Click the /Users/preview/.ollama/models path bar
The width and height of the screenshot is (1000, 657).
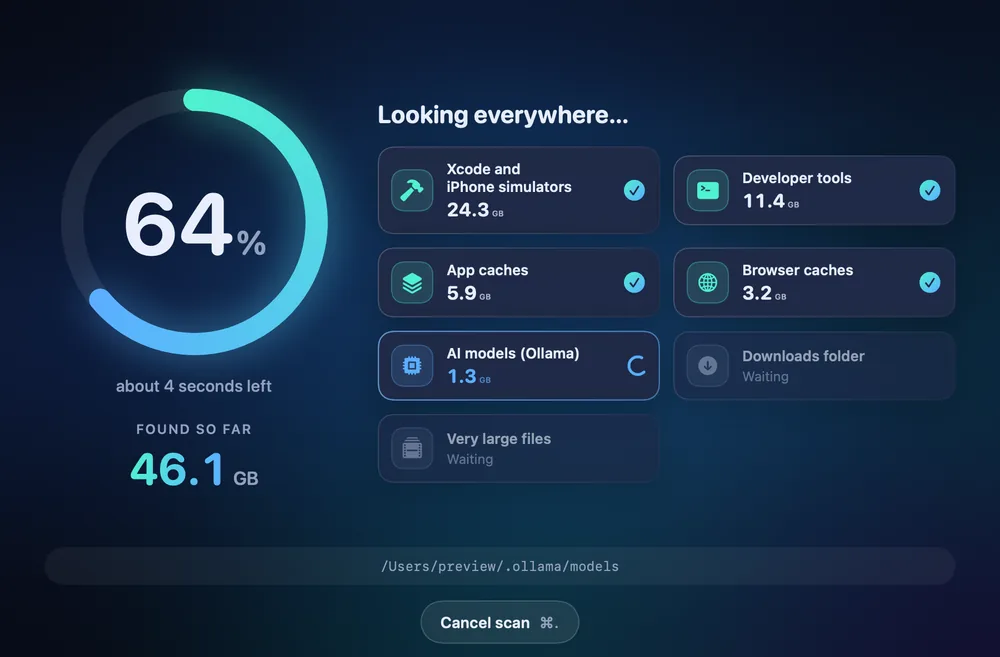499,566
